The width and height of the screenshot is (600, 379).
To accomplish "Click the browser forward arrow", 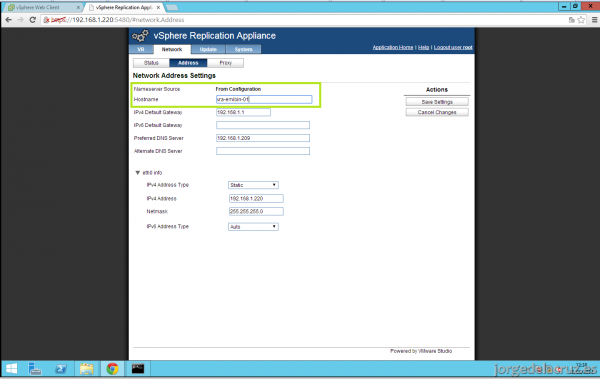I will click(x=20, y=20).
